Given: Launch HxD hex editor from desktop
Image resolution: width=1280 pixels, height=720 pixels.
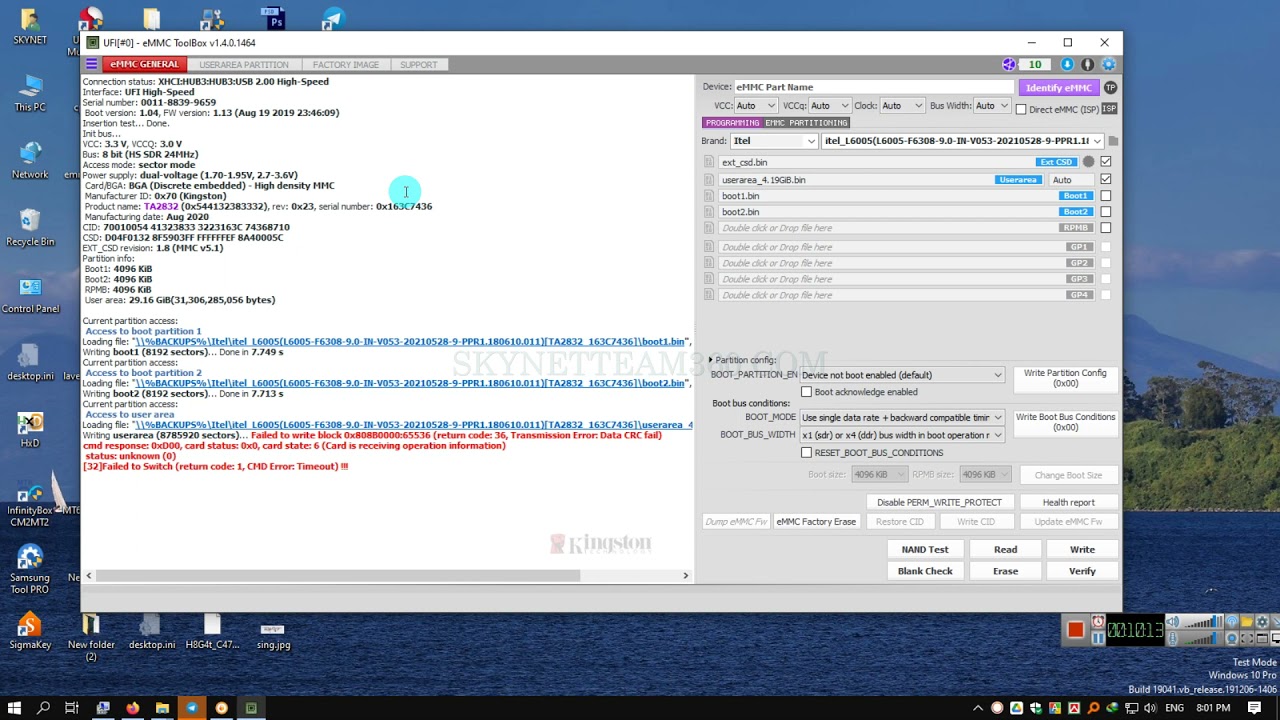Looking at the screenshot, I should pyautogui.click(x=30, y=429).
